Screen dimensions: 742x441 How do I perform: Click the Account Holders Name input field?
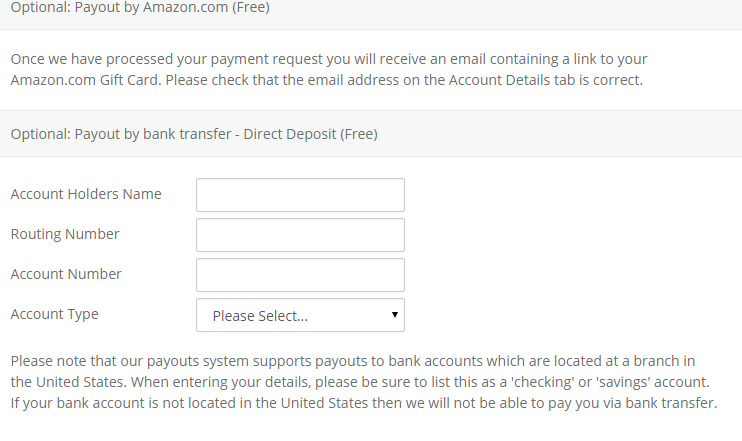click(x=300, y=195)
